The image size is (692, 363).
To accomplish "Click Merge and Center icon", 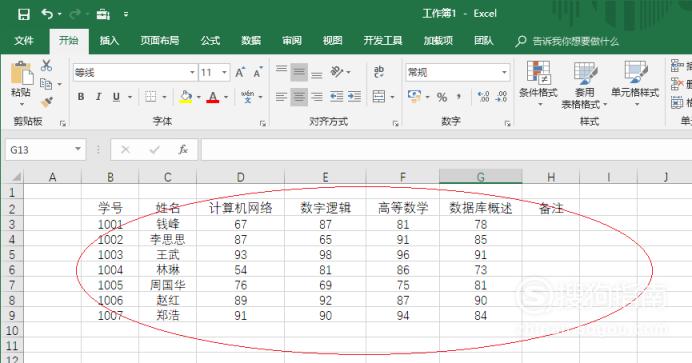I will click(379, 97).
